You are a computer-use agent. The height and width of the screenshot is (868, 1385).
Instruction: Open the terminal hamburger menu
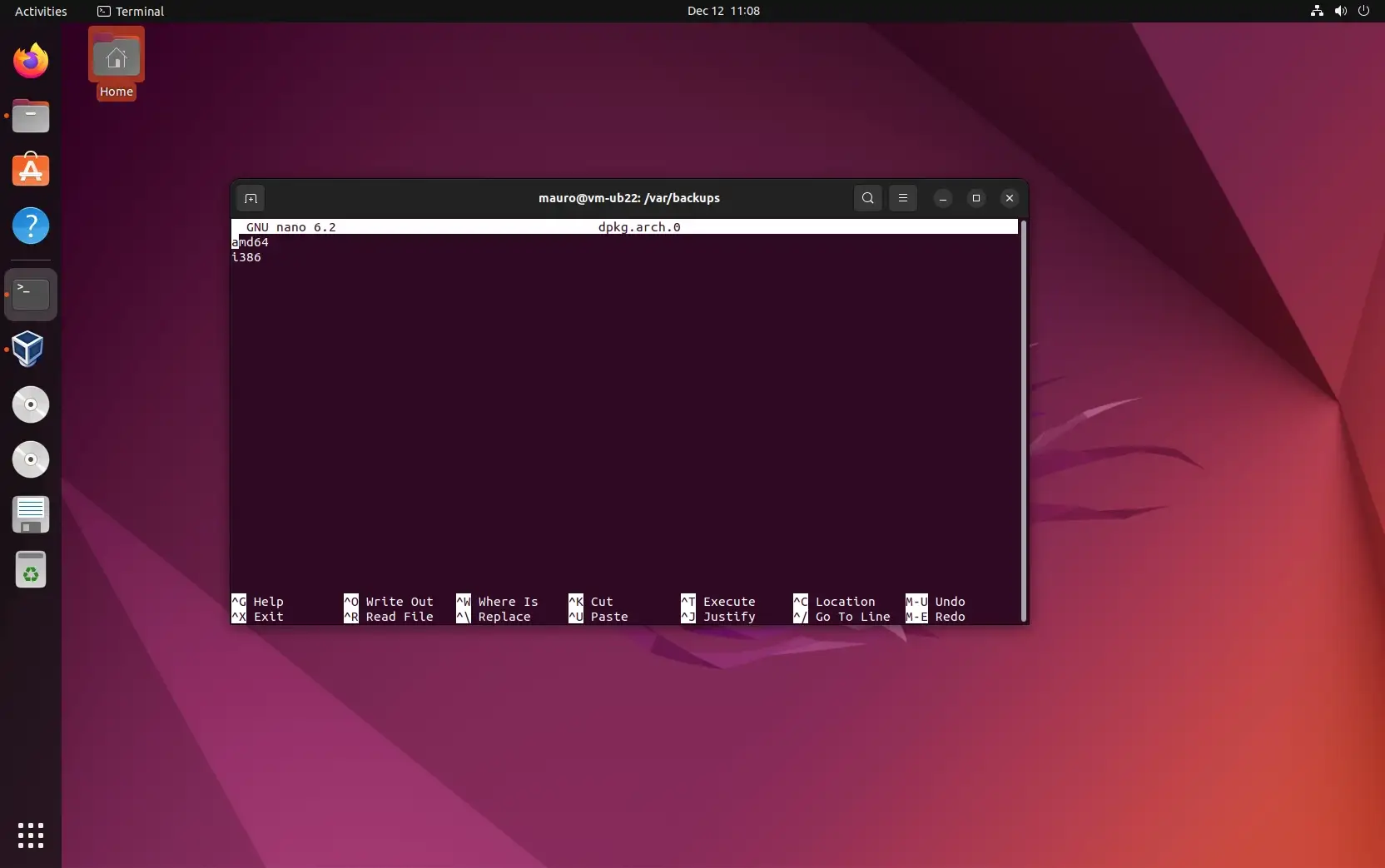coord(903,198)
